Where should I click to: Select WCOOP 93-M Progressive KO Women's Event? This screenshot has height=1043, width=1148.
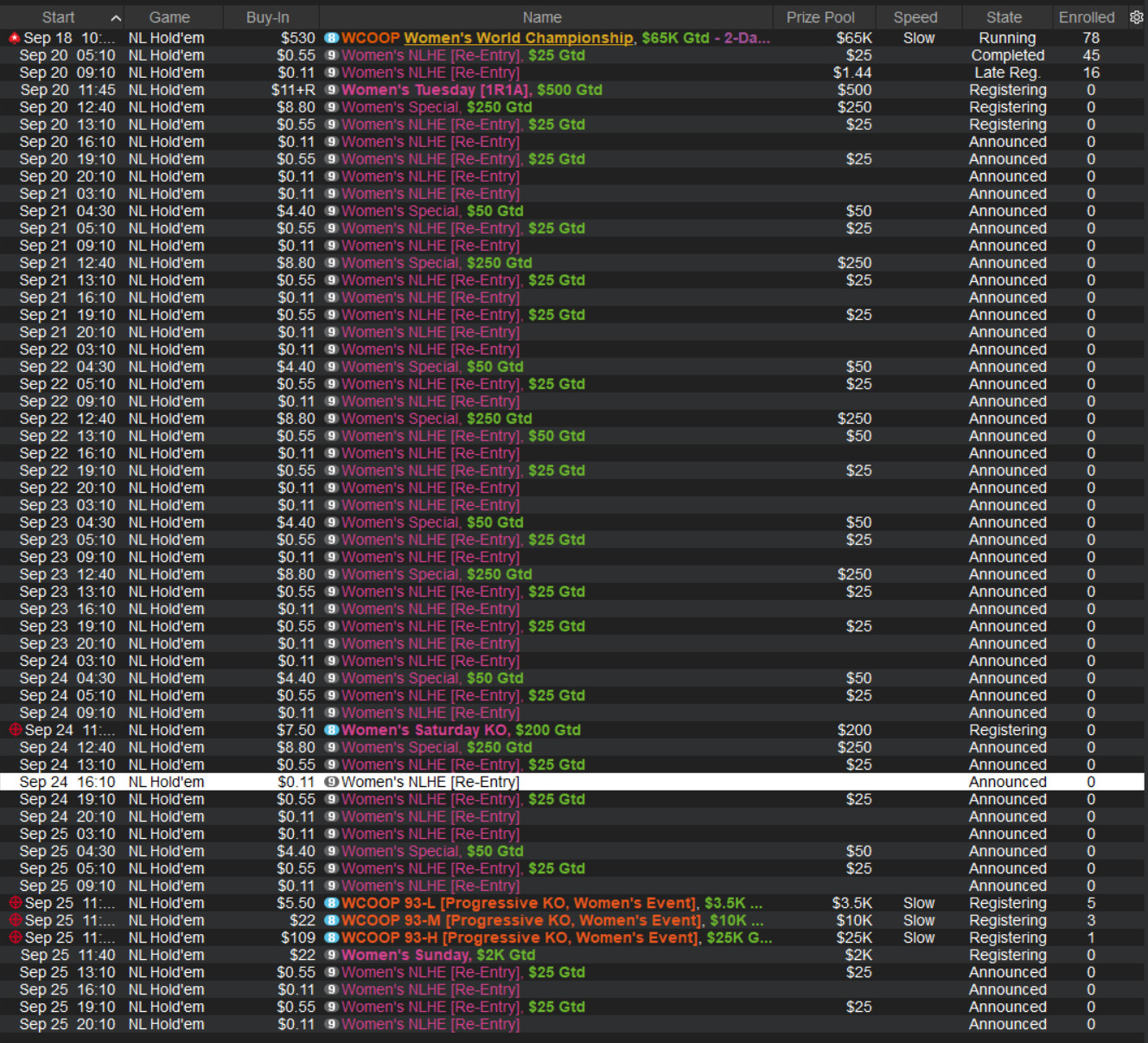pyautogui.click(x=552, y=920)
